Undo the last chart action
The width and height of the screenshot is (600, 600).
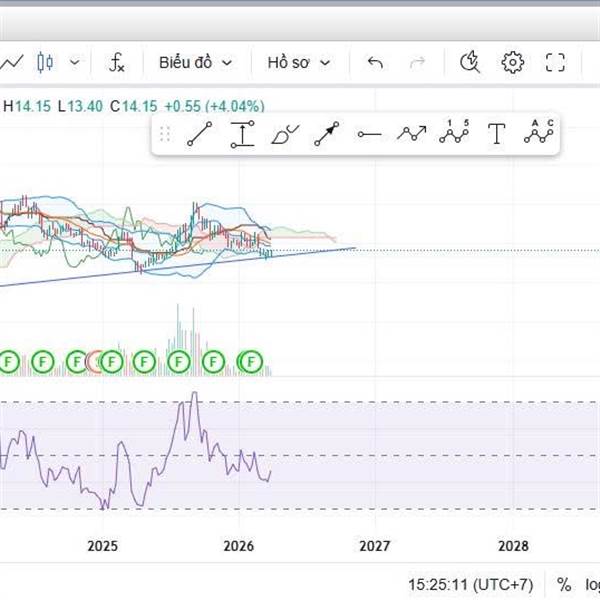[375, 63]
